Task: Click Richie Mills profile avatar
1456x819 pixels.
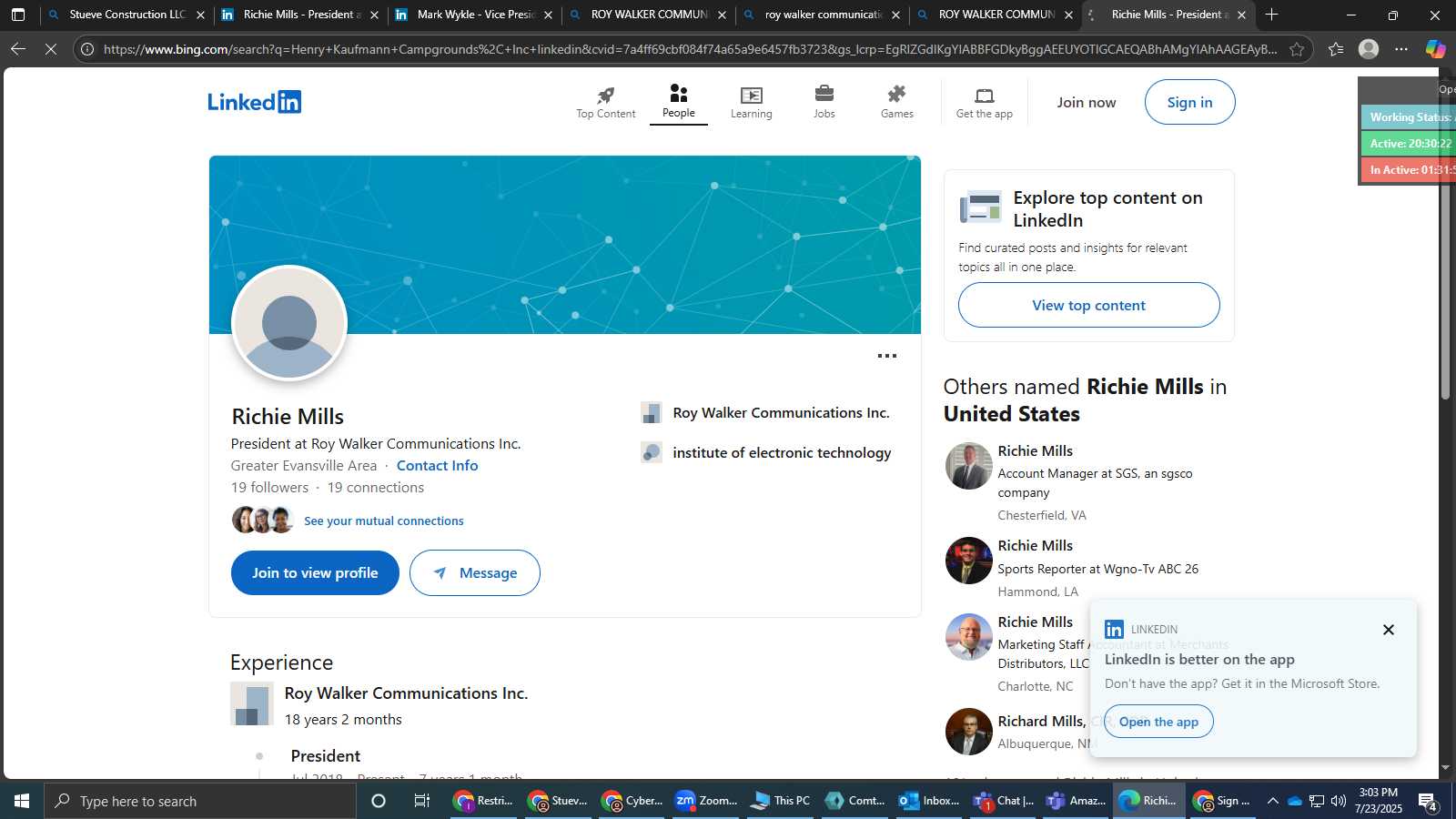Action: point(289,323)
